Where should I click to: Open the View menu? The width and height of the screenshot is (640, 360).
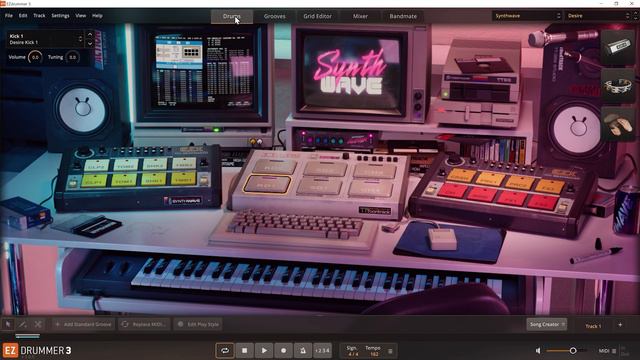pos(80,16)
